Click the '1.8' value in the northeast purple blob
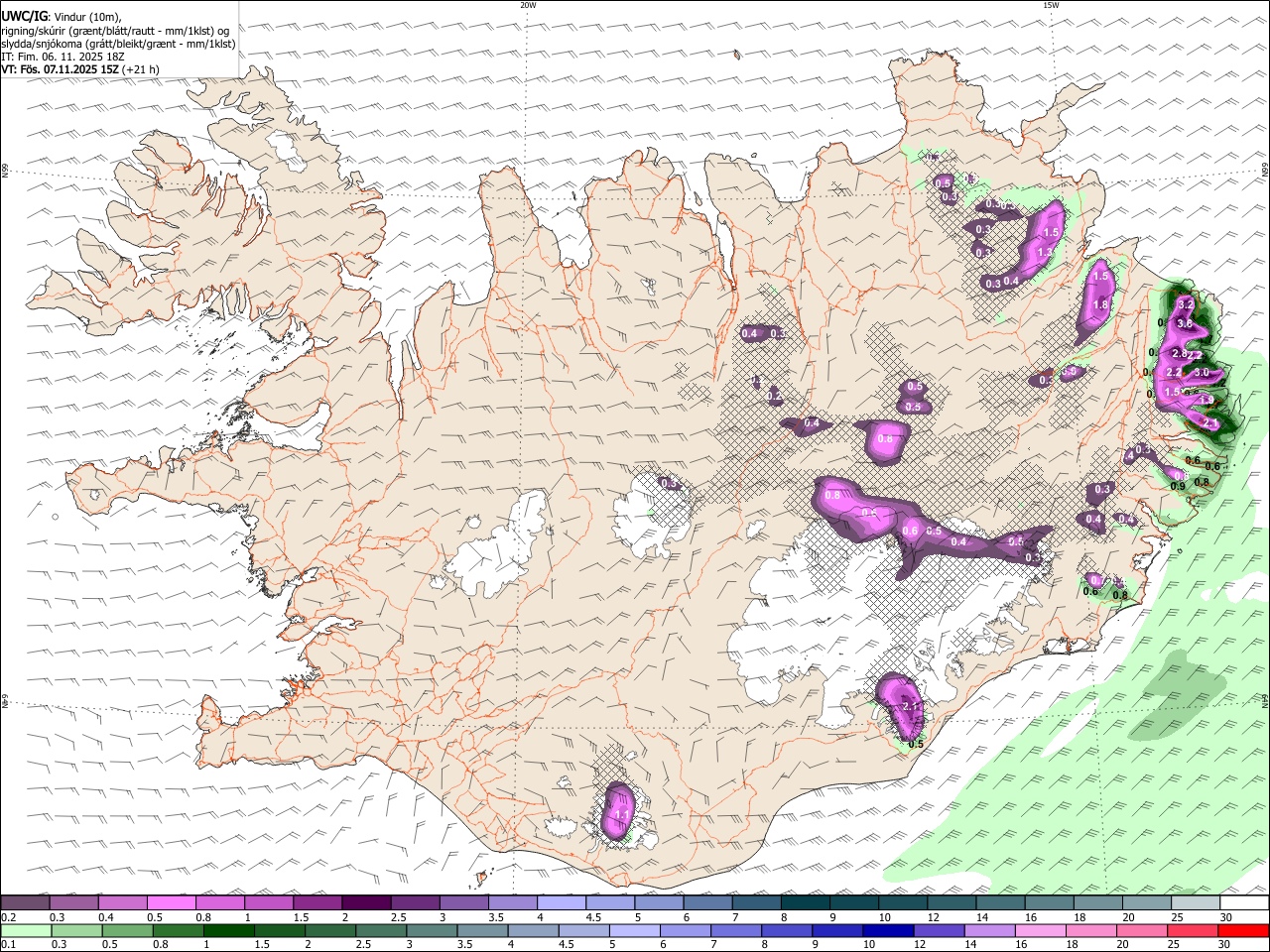The image size is (1270, 952). (1100, 305)
